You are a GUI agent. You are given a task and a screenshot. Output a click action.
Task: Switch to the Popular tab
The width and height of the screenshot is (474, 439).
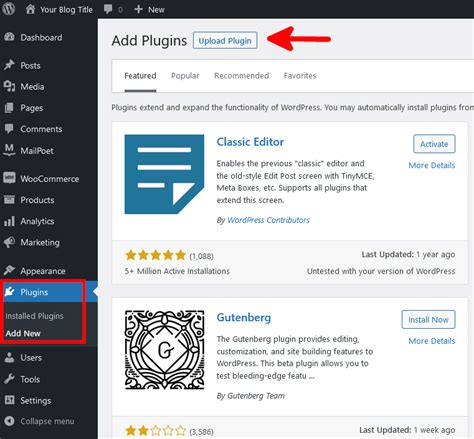click(185, 76)
